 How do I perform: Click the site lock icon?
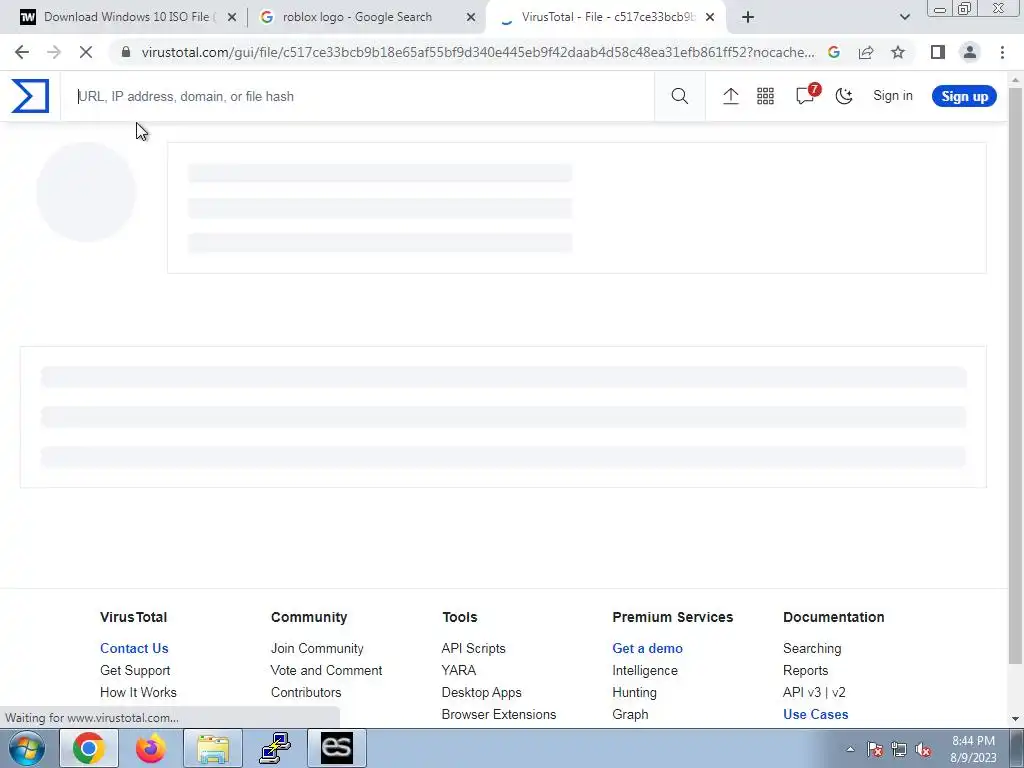pos(126,52)
